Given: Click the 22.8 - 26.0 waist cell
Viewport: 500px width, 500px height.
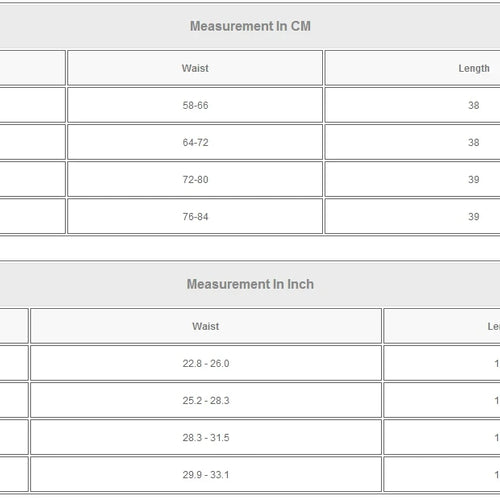Looking at the screenshot, I should click(x=206, y=363).
